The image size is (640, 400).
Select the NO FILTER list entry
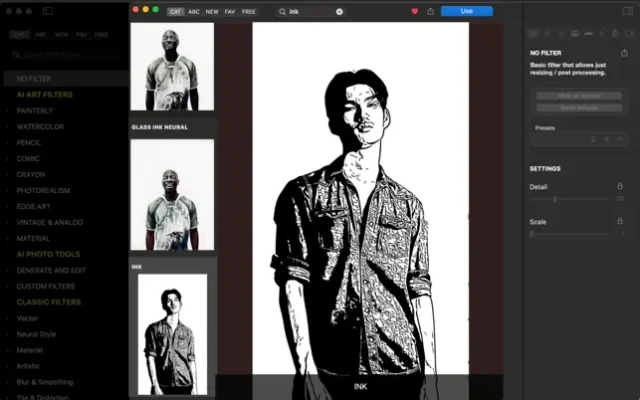click(x=33, y=78)
